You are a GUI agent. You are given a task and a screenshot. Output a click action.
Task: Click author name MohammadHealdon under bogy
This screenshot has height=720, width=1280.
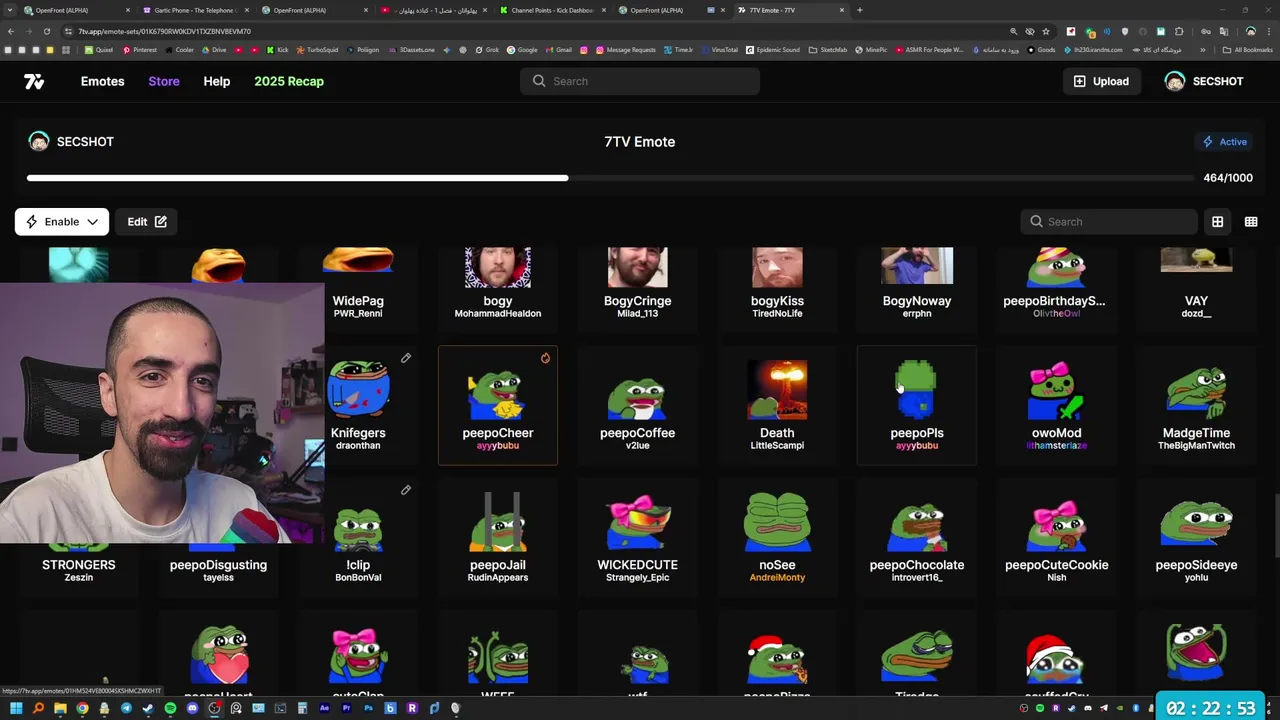coord(498,314)
